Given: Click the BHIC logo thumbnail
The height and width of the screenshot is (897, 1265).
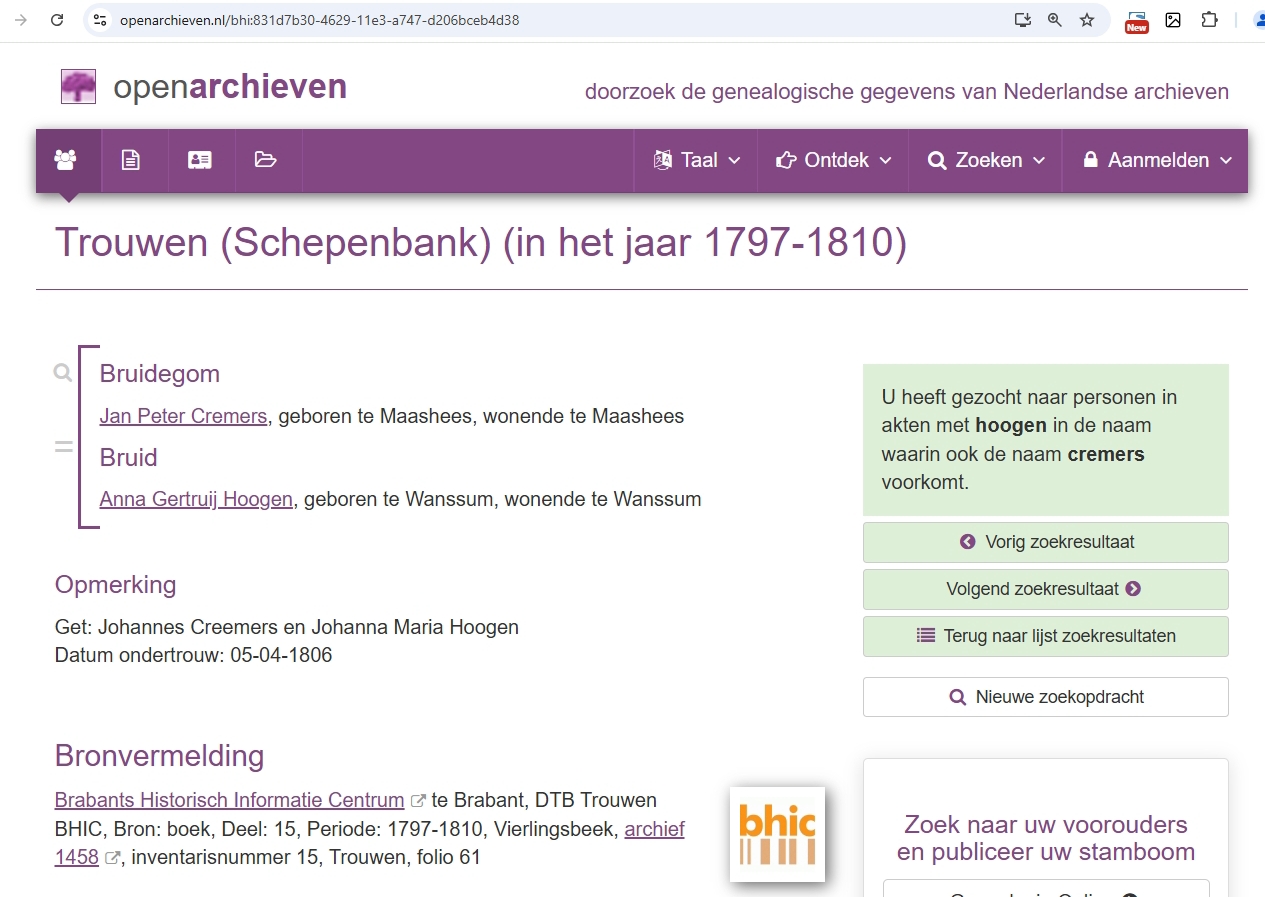Looking at the screenshot, I should pos(777,835).
